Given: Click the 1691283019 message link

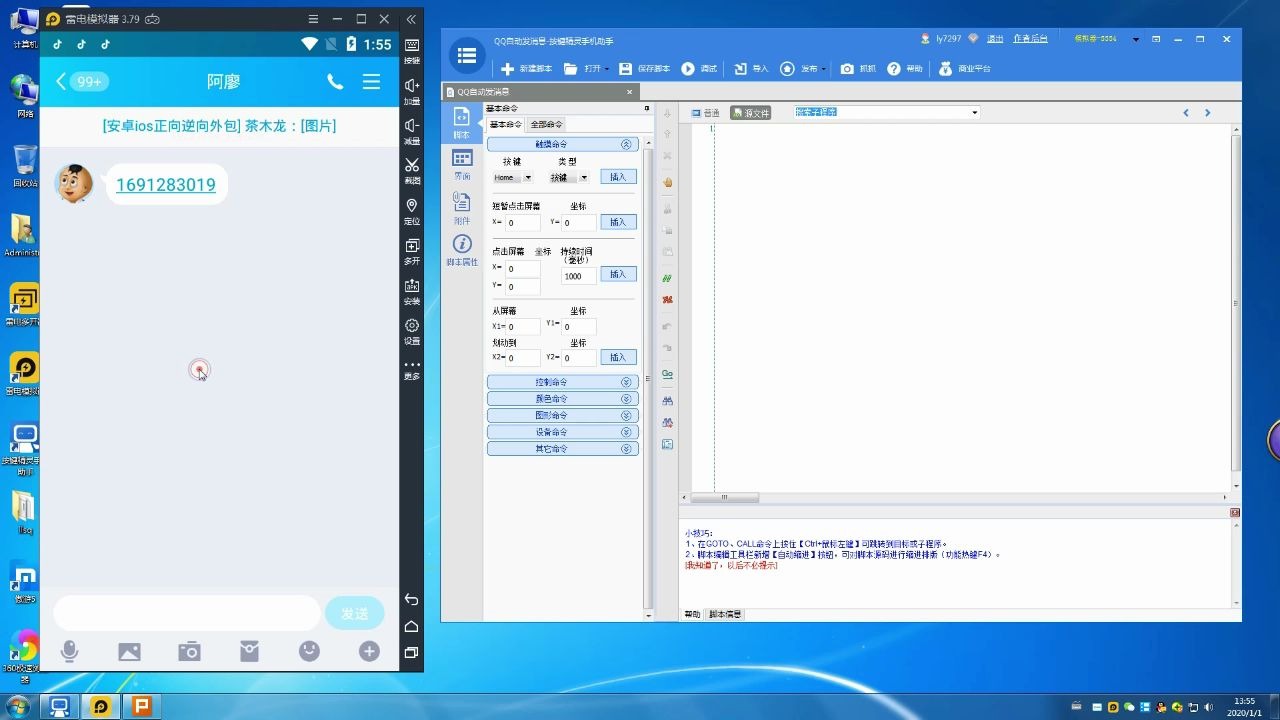Looking at the screenshot, I should [166, 185].
